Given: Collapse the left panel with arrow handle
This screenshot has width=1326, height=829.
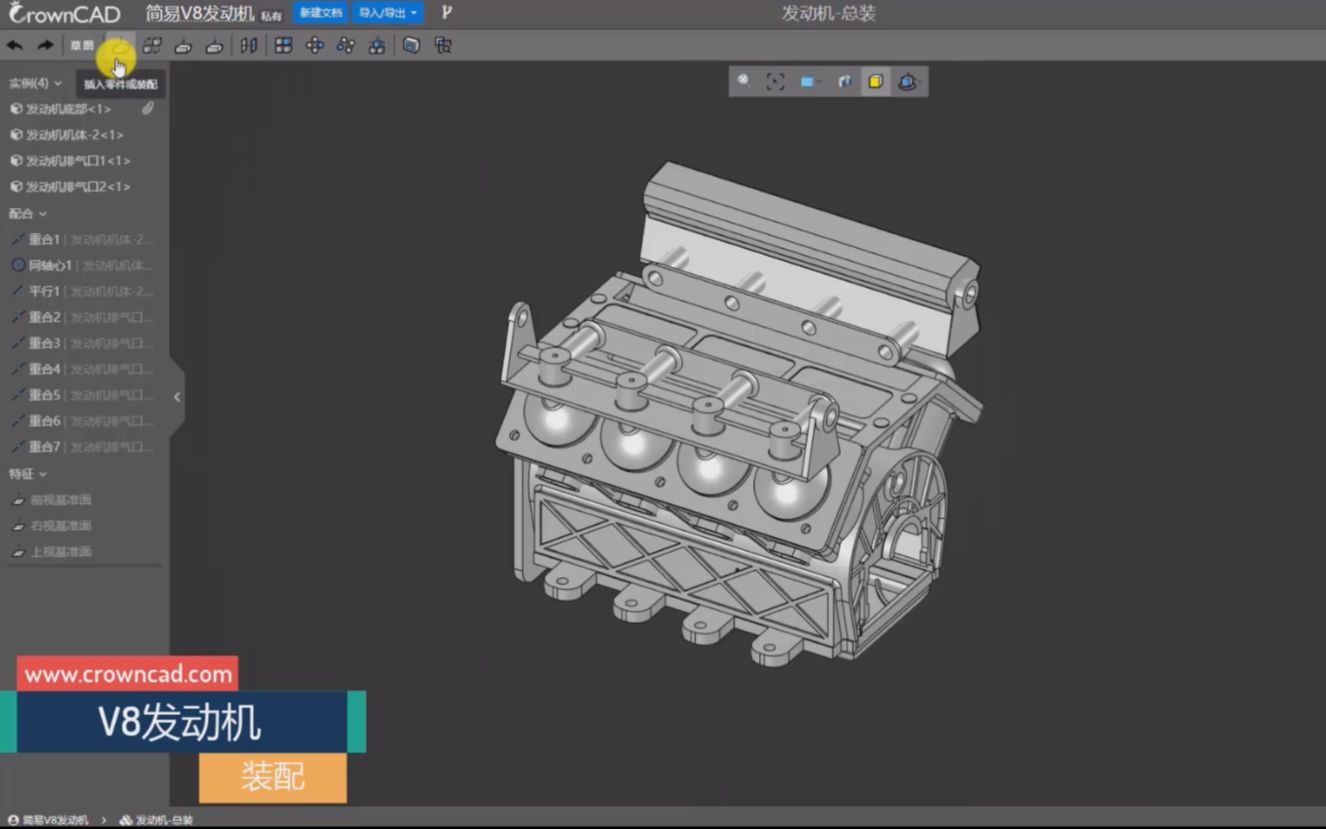Looking at the screenshot, I should coord(177,397).
